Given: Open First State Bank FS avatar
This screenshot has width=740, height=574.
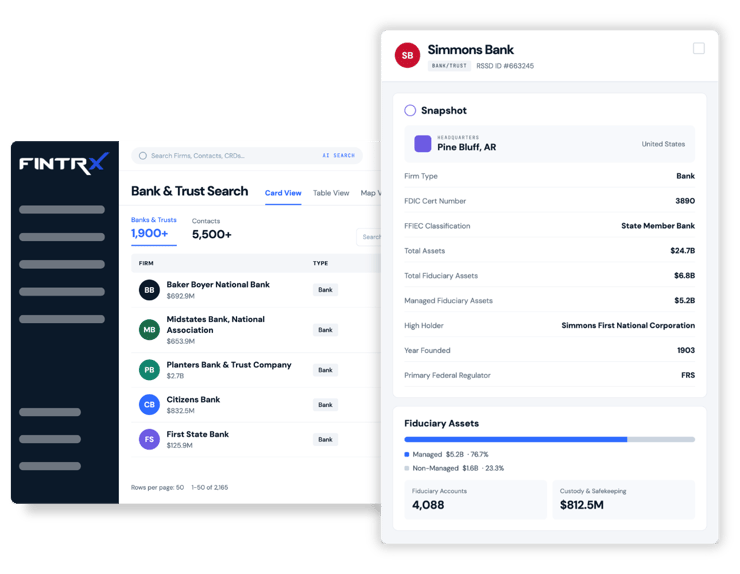Looking at the screenshot, I should click(149, 439).
